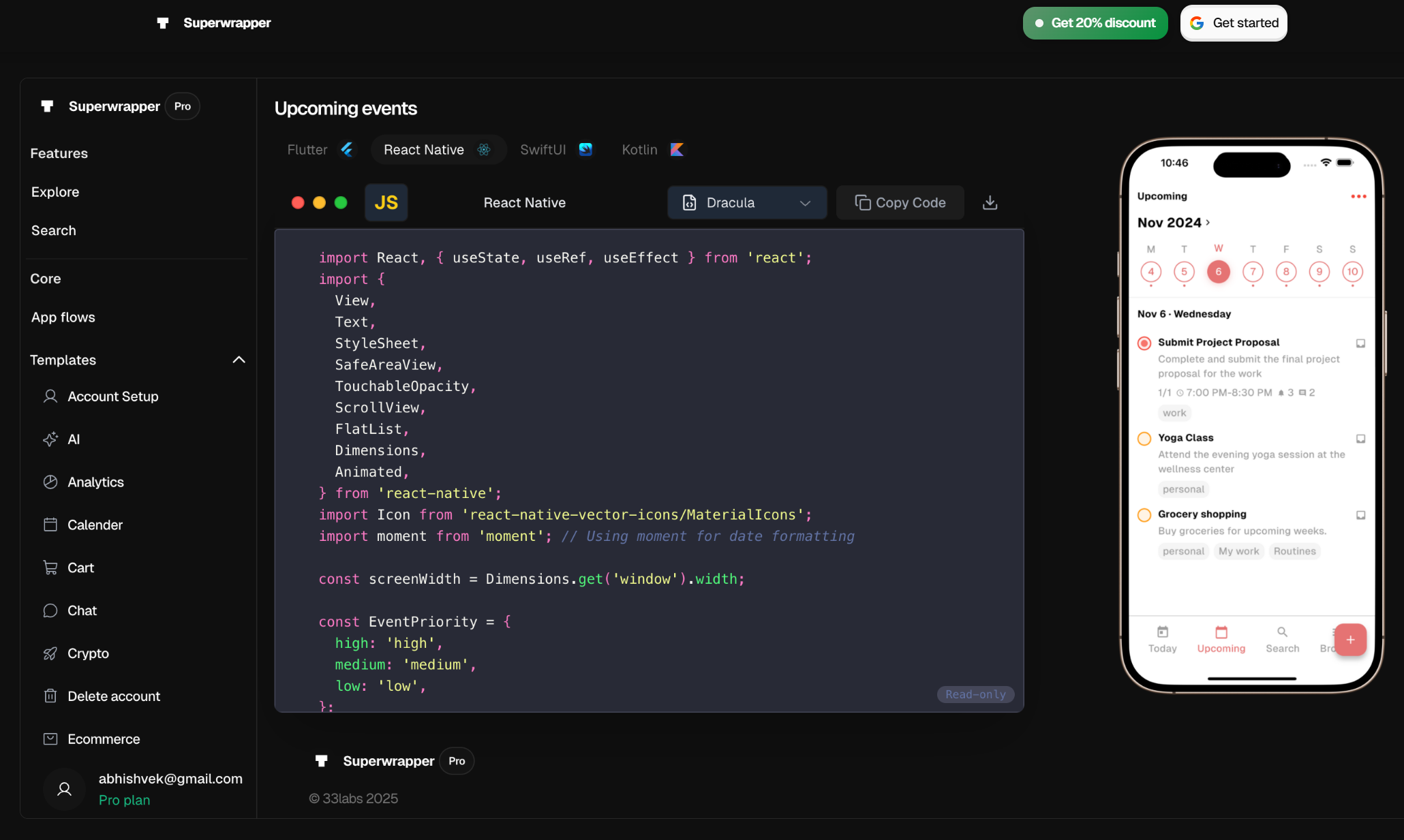Viewport: 1404px width, 840px height.
Task: Click the My work tag chip
Action: [x=1239, y=551]
